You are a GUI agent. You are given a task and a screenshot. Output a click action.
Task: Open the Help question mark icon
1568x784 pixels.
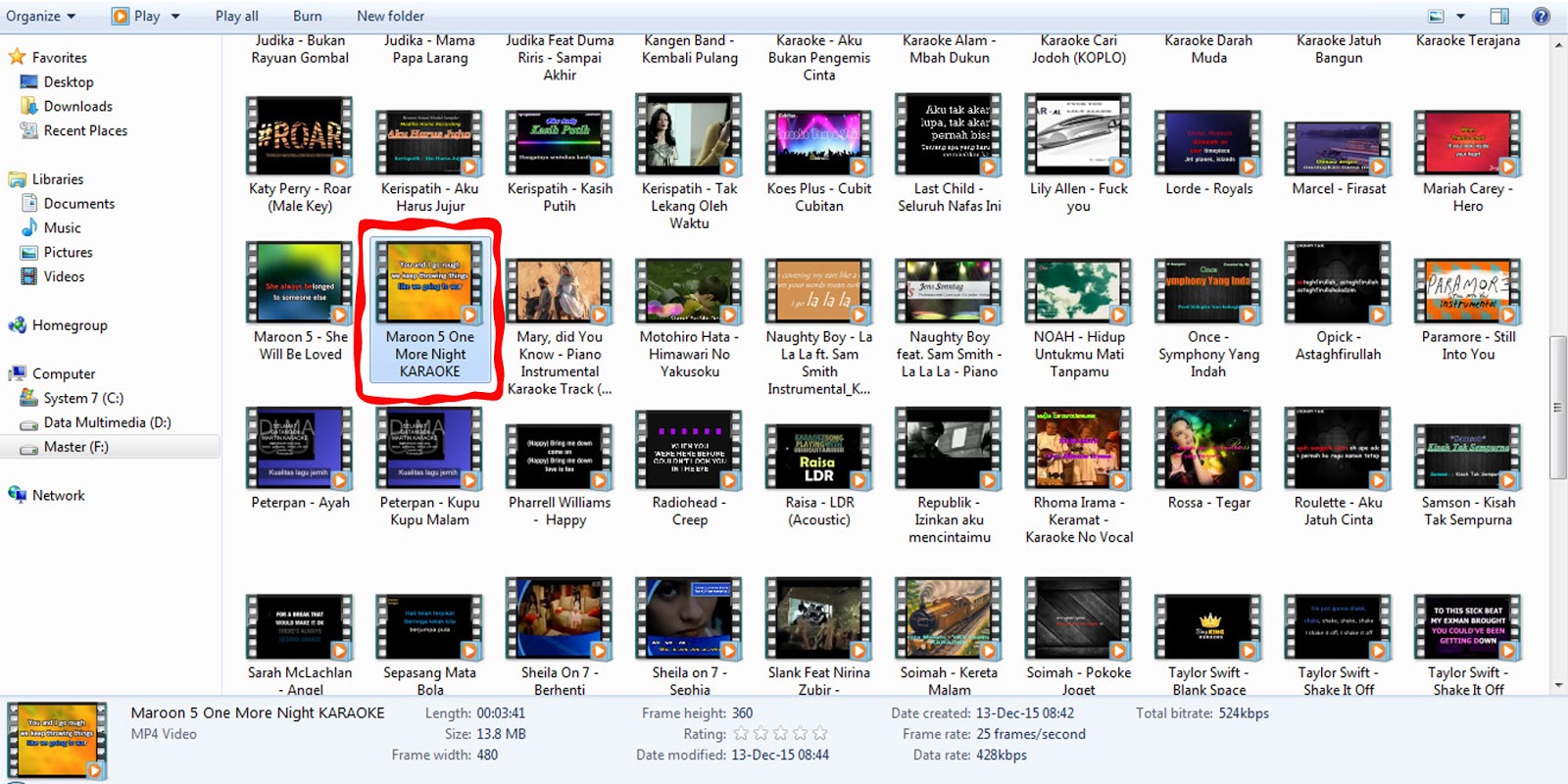pos(1541,16)
